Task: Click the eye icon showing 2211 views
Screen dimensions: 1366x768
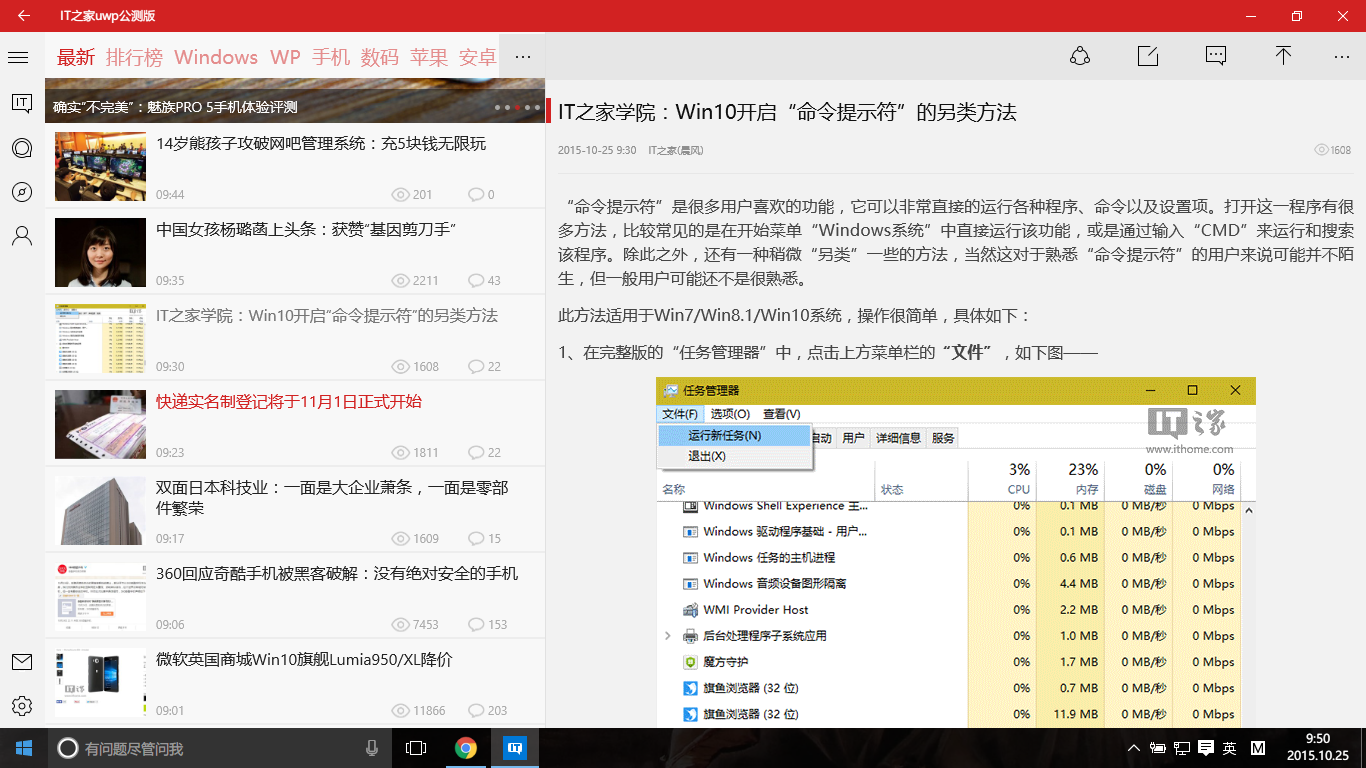Action: tap(401, 281)
